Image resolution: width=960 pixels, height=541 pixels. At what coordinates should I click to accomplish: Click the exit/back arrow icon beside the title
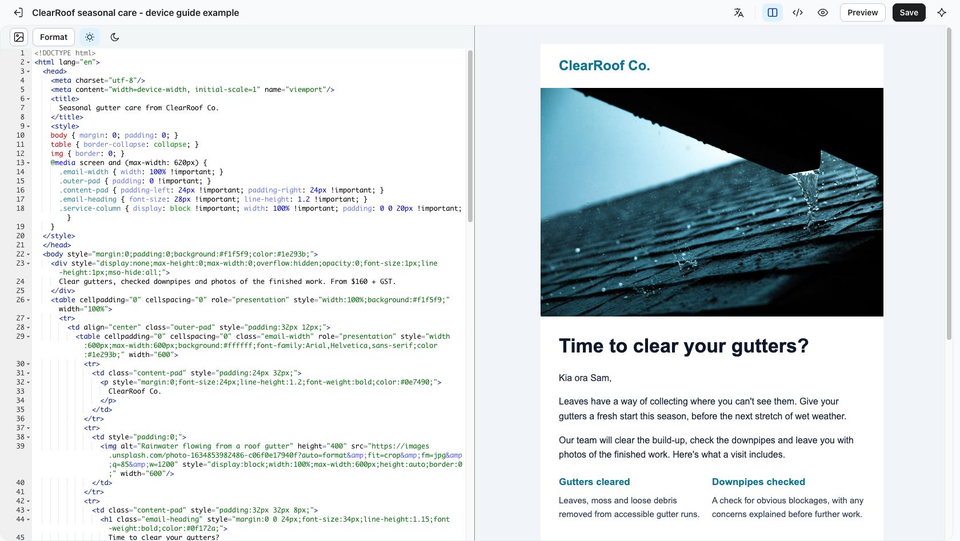[x=18, y=12]
